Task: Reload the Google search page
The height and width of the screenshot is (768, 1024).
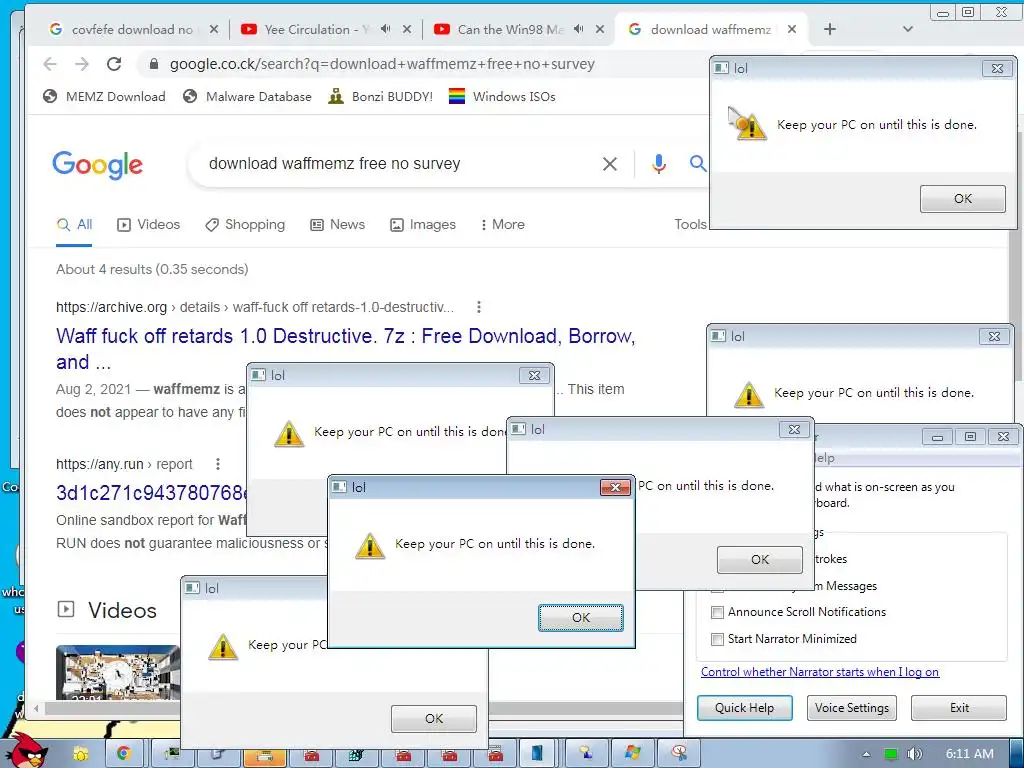Action: tap(114, 64)
